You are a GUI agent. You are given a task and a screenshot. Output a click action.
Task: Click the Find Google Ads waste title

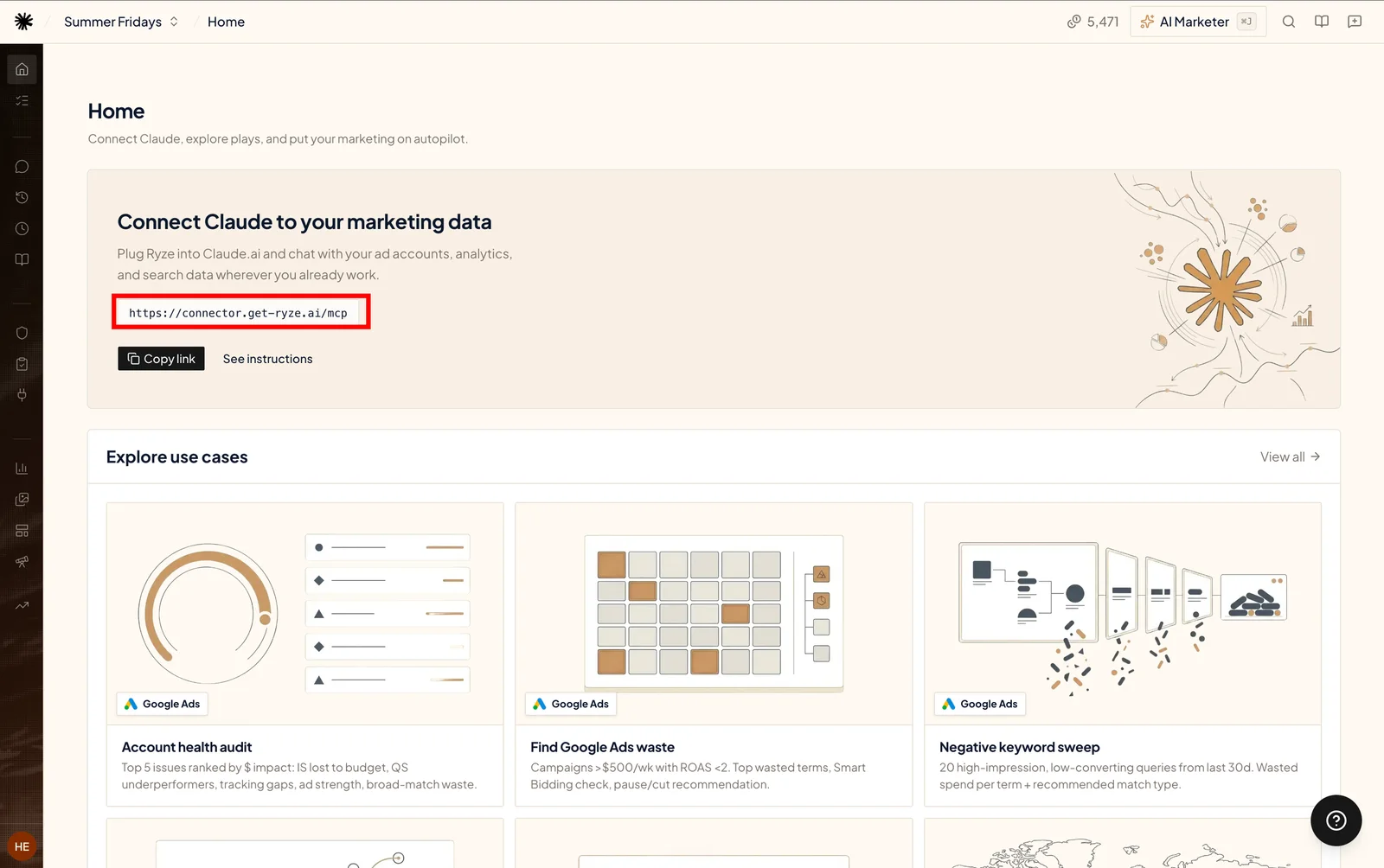(x=602, y=747)
